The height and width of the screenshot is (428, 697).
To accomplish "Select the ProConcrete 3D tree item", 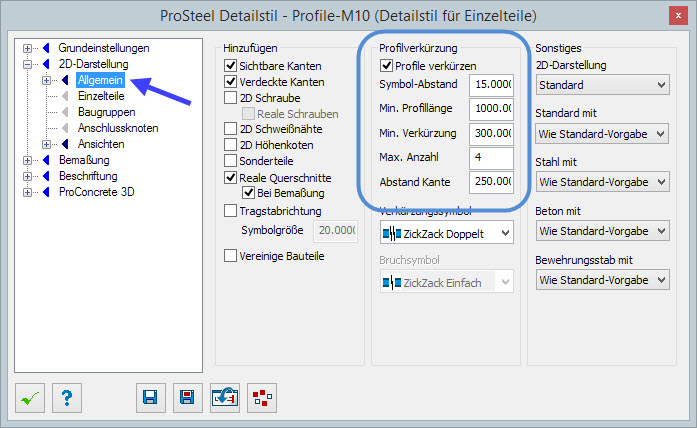I will tap(96, 192).
